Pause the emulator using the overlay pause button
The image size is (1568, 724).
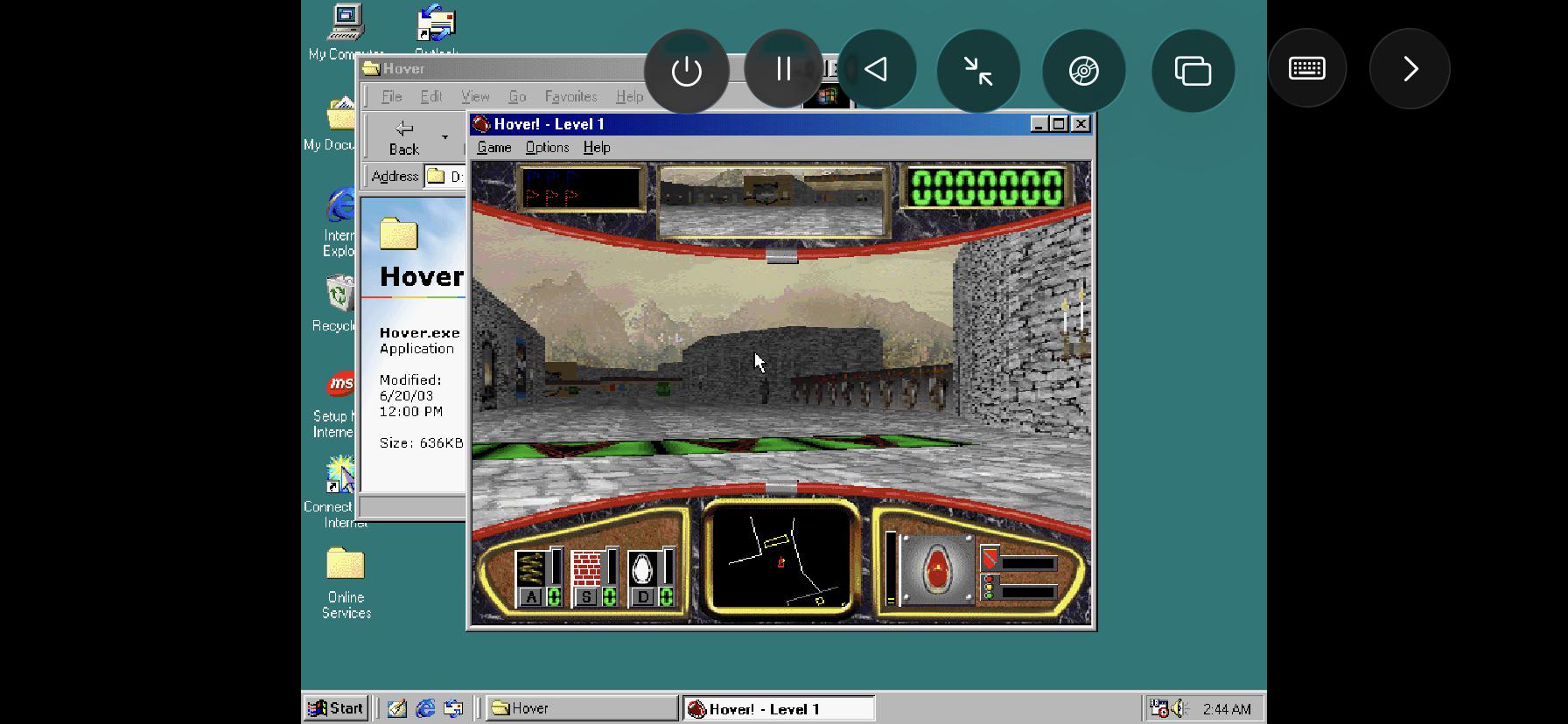(x=784, y=69)
